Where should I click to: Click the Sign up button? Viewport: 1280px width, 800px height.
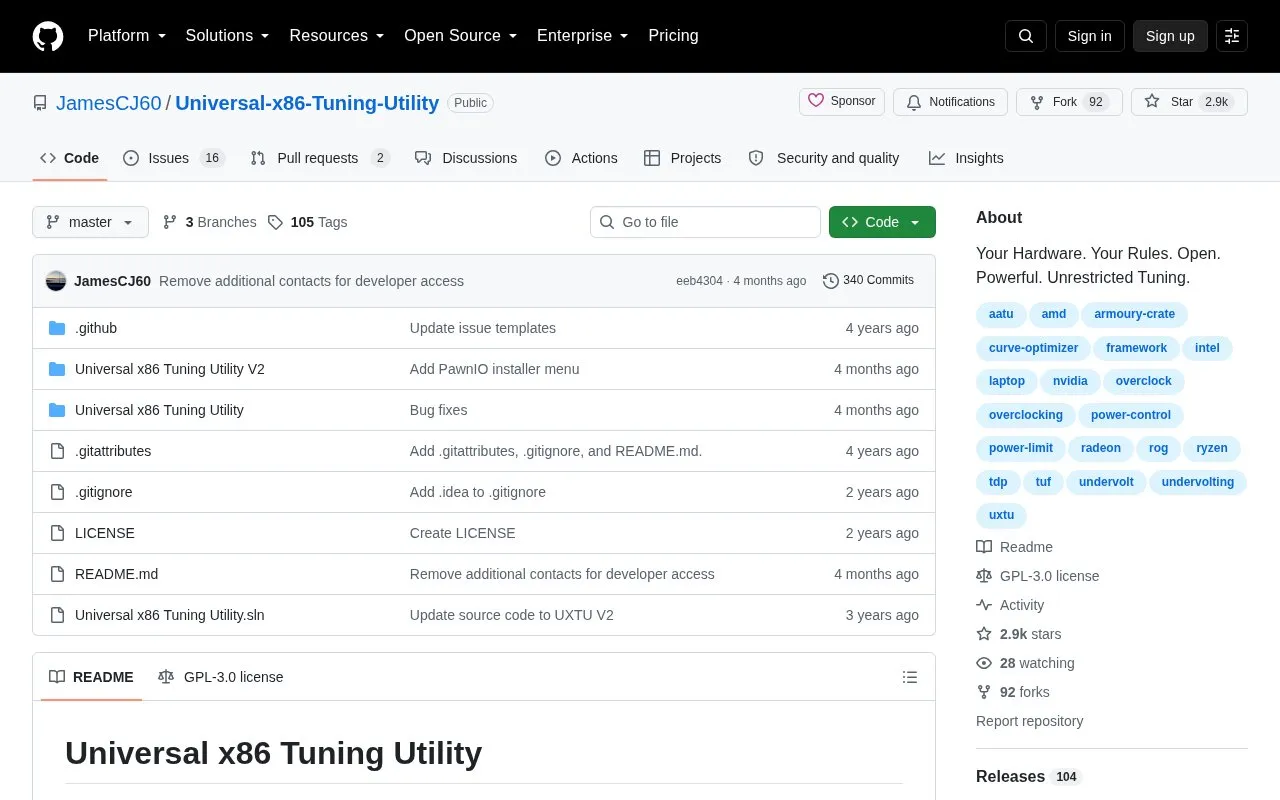[1170, 36]
